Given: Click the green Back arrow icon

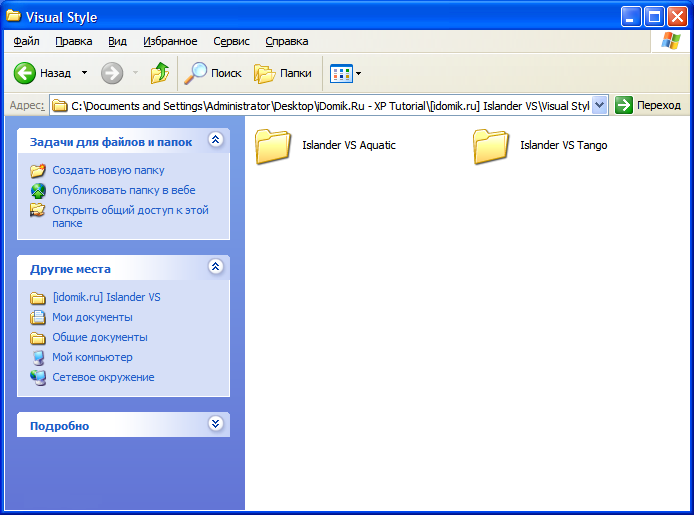Looking at the screenshot, I should [x=25, y=73].
